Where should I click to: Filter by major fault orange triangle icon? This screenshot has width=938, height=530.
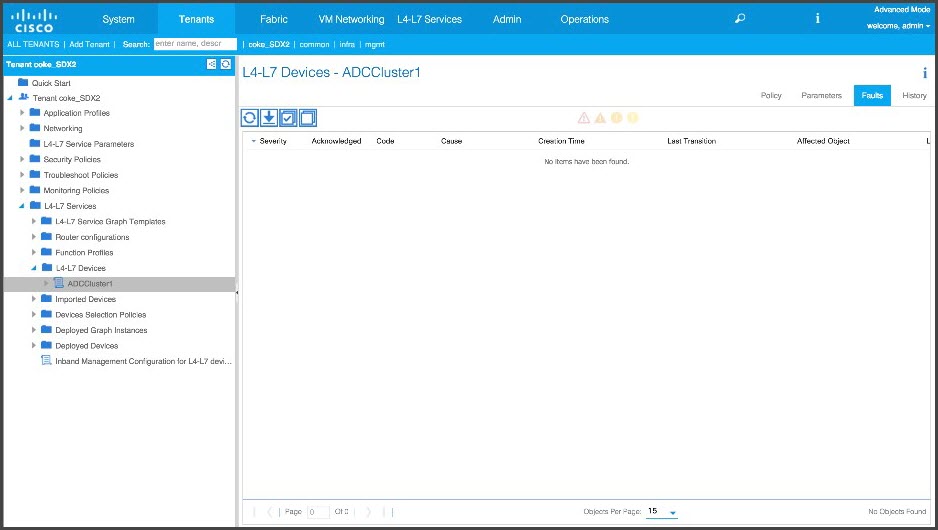click(x=600, y=118)
